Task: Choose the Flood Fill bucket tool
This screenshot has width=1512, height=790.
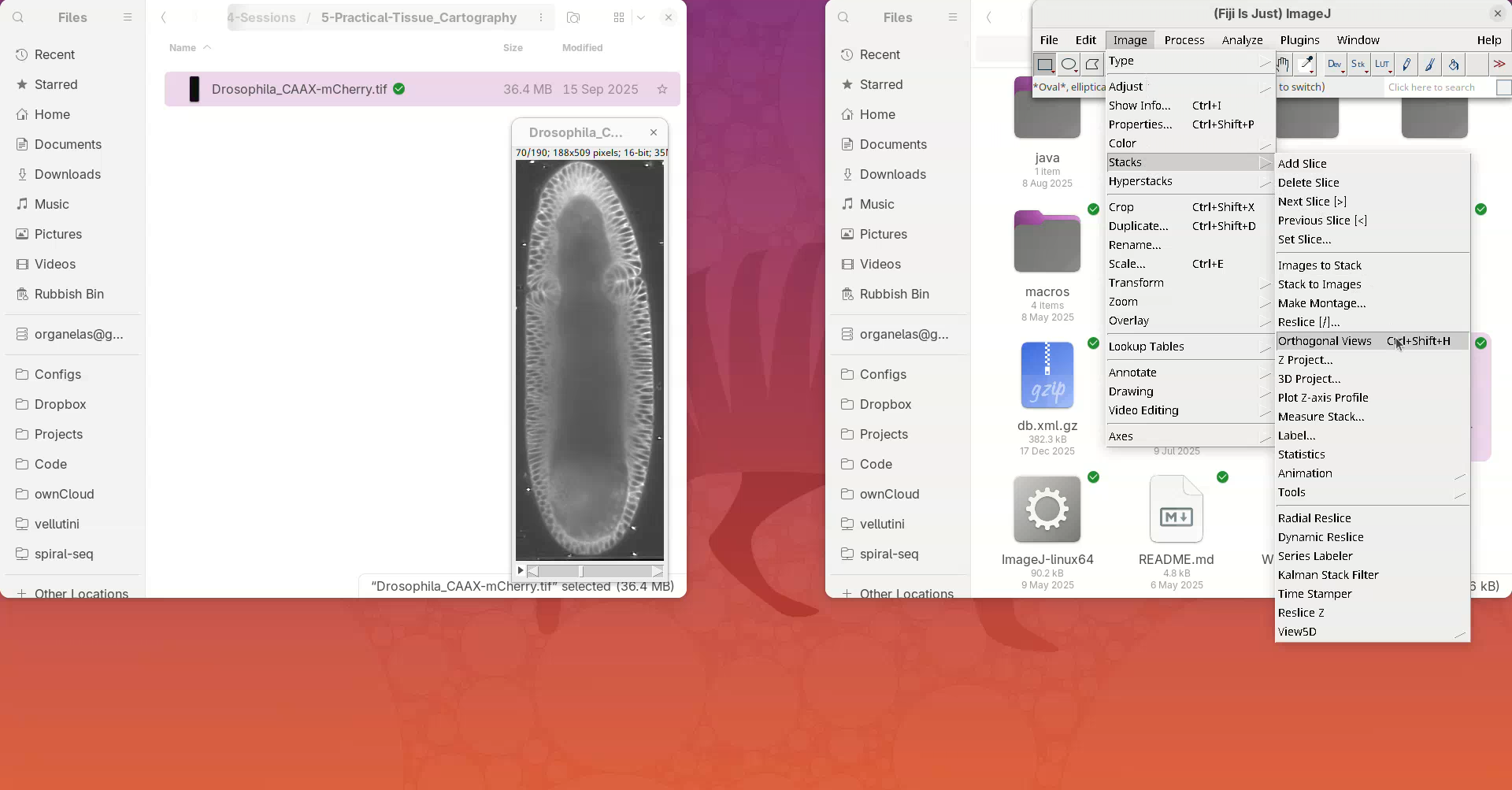Action: (1454, 65)
